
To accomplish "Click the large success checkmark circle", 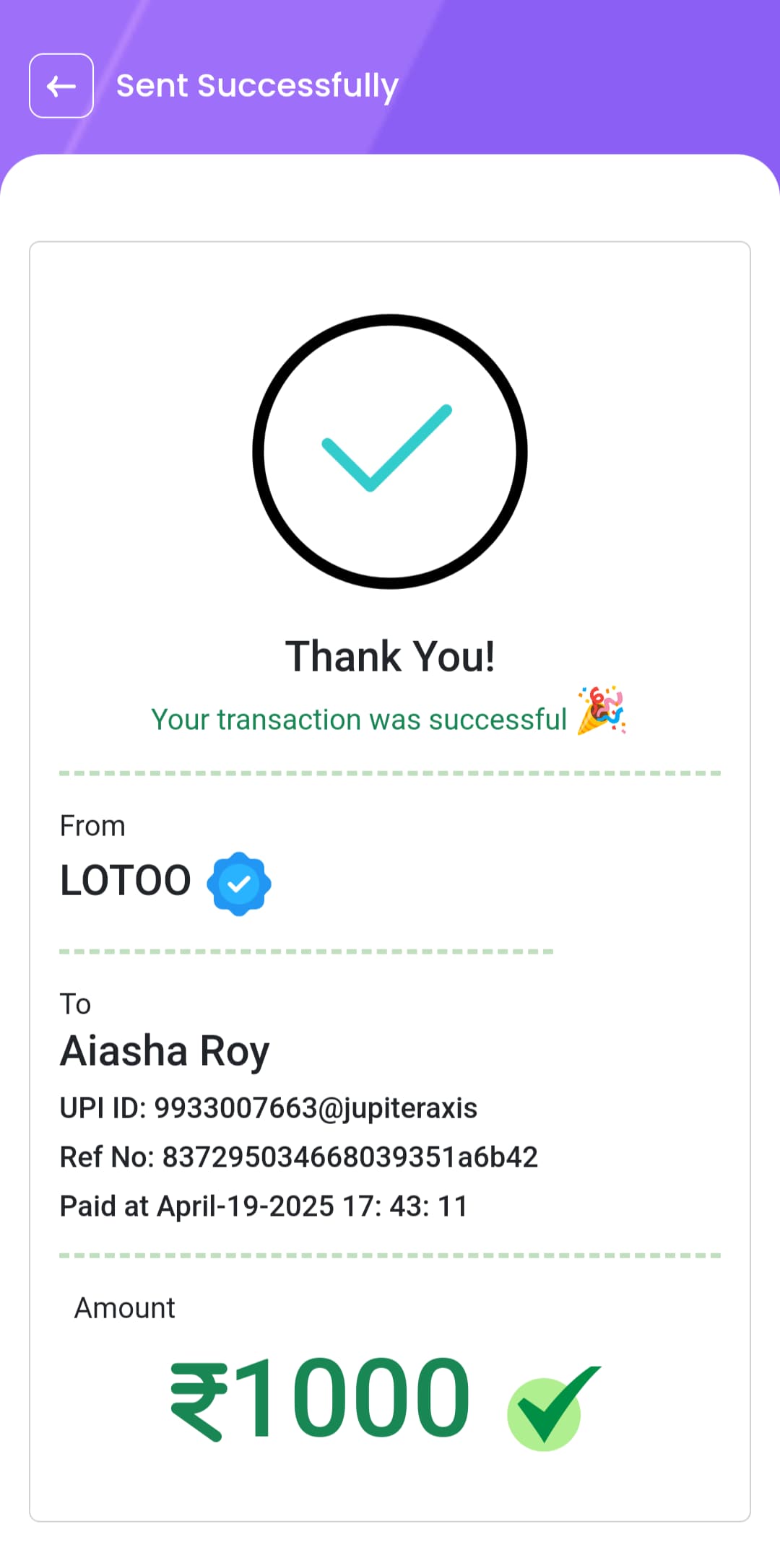I will (x=390, y=451).
